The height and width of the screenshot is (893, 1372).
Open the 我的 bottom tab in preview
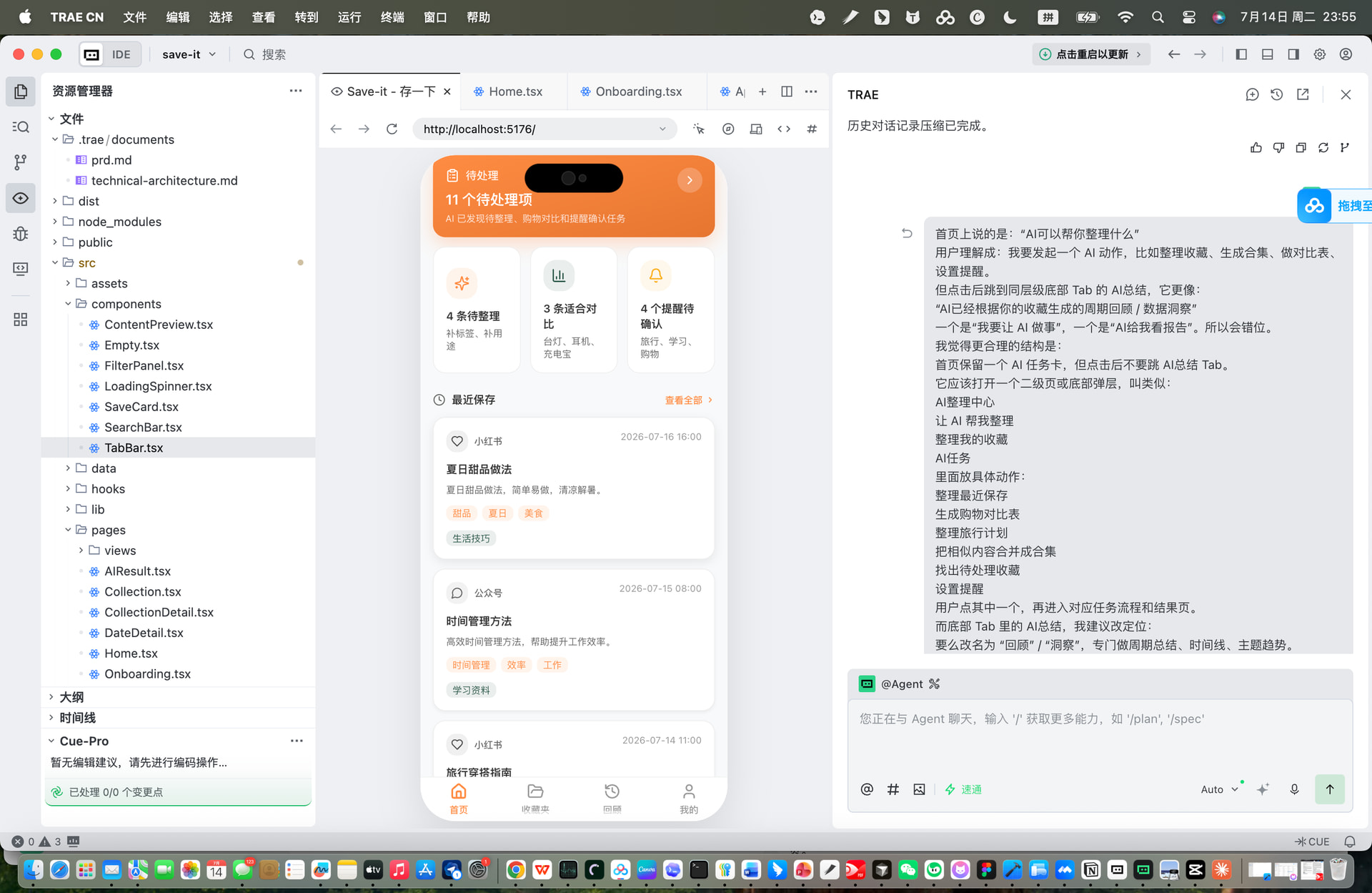pos(689,799)
